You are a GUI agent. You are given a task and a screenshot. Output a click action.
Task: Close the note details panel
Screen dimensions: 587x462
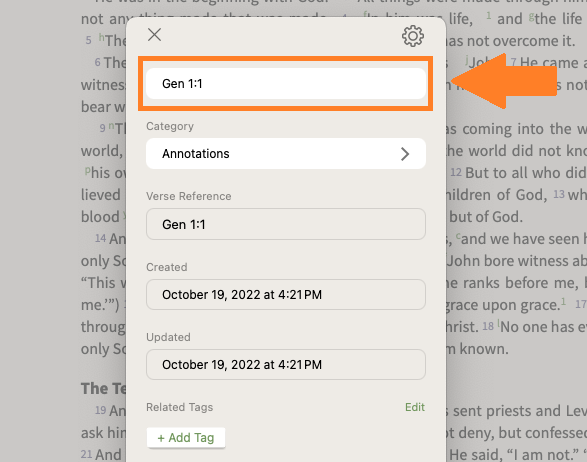click(x=154, y=35)
